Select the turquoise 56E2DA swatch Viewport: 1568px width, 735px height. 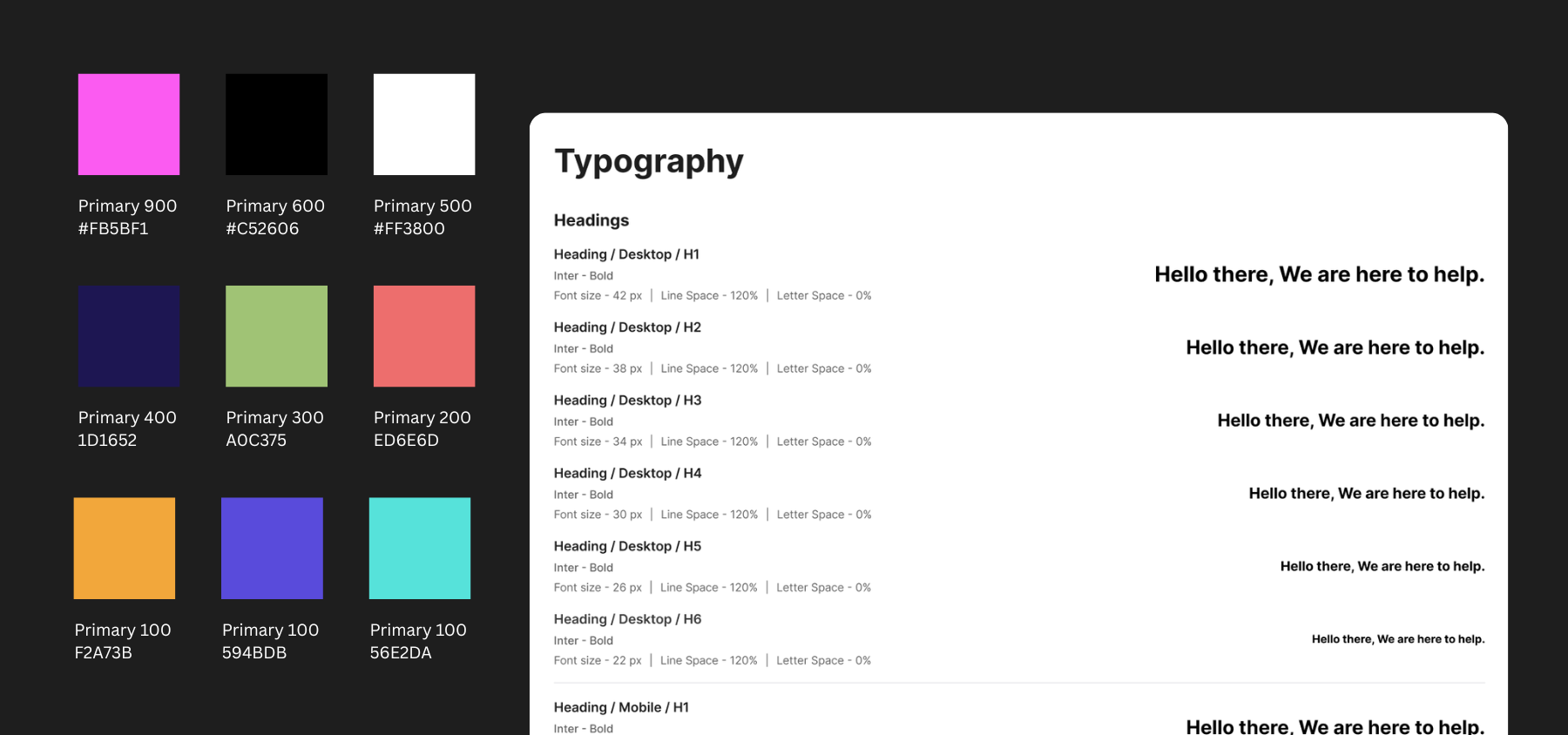coord(420,549)
